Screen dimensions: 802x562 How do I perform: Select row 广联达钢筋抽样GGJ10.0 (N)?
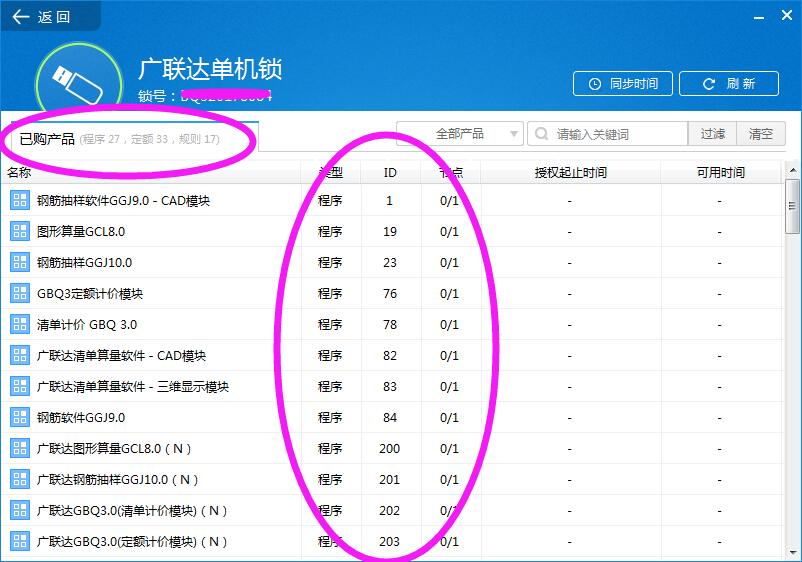pyautogui.click(x=392, y=479)
